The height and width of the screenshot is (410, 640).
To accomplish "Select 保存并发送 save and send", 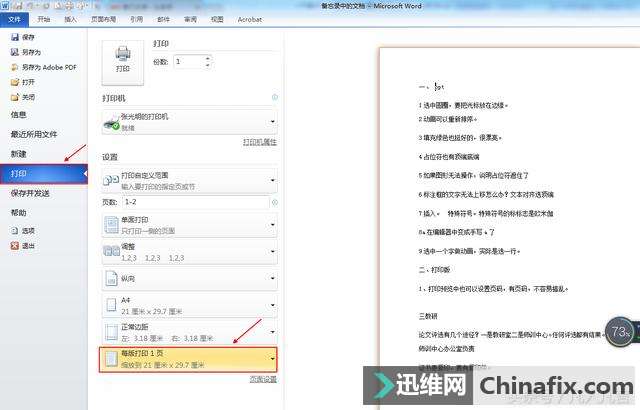I will (x=30, y=193).
